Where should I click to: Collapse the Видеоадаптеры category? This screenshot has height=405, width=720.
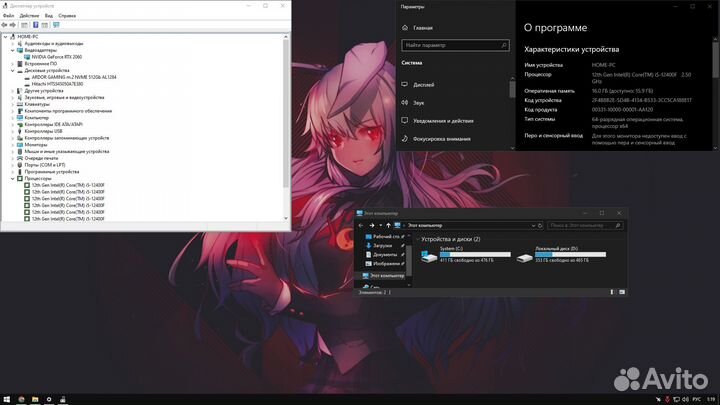coord(13,50)
